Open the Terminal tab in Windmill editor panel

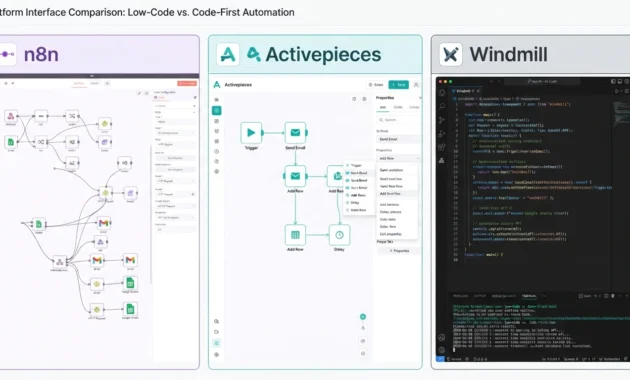[529, 296]
